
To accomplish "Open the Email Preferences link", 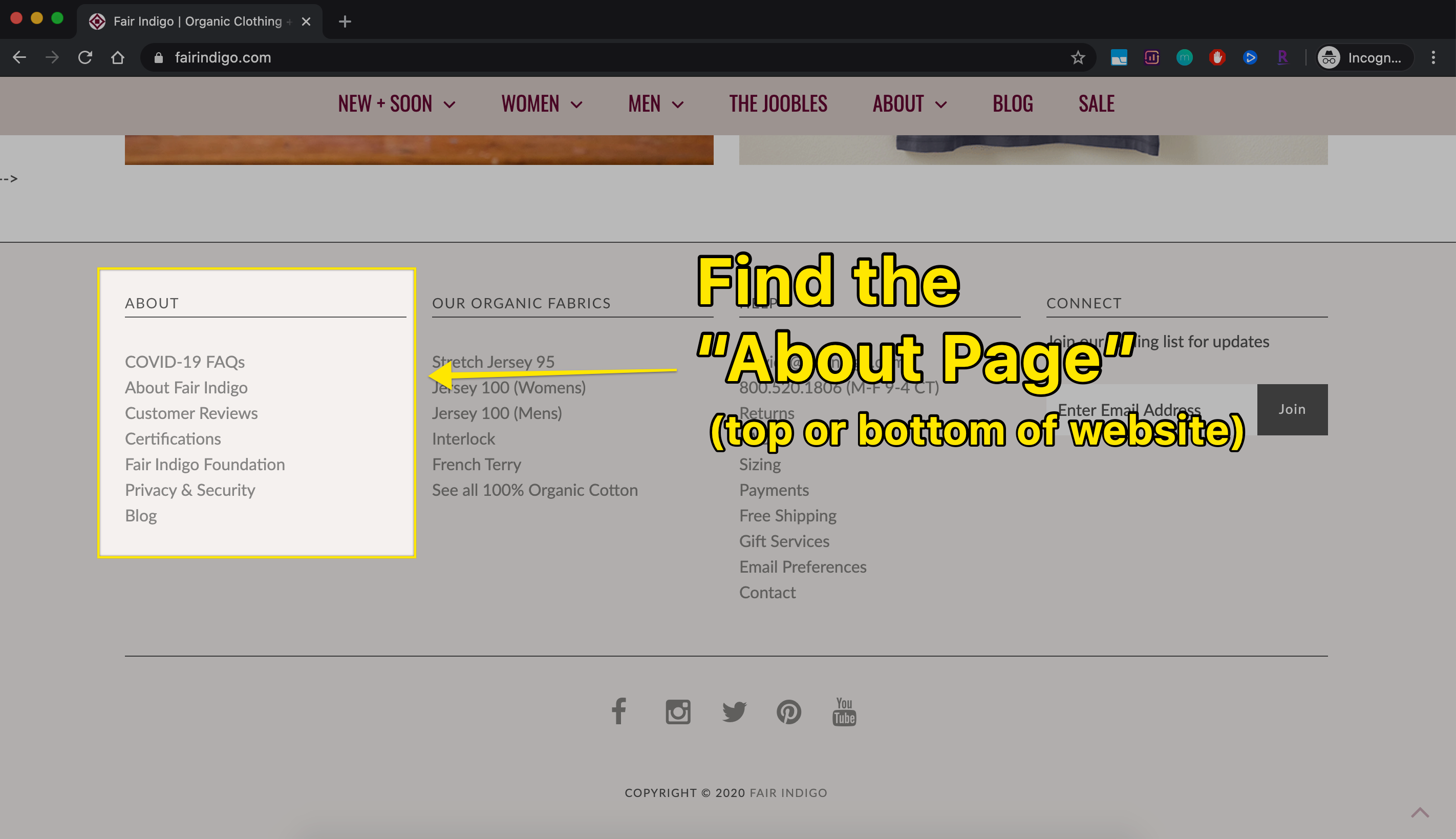I will (x=803, y=567).
